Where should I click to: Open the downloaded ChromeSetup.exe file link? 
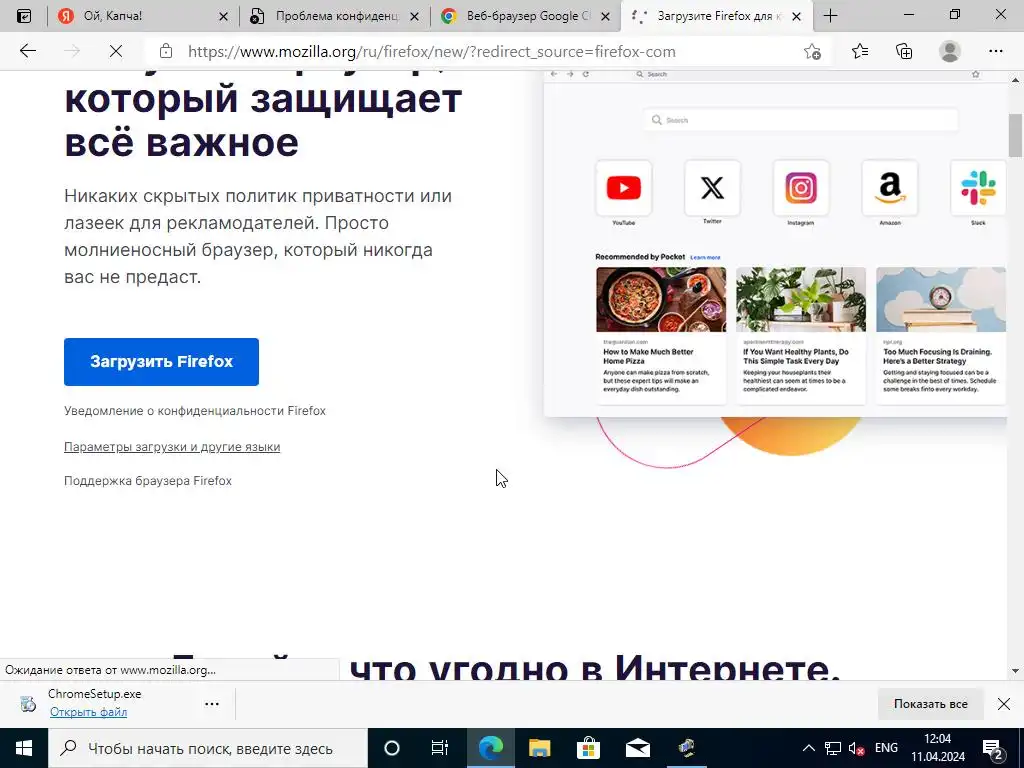[88, 712]
